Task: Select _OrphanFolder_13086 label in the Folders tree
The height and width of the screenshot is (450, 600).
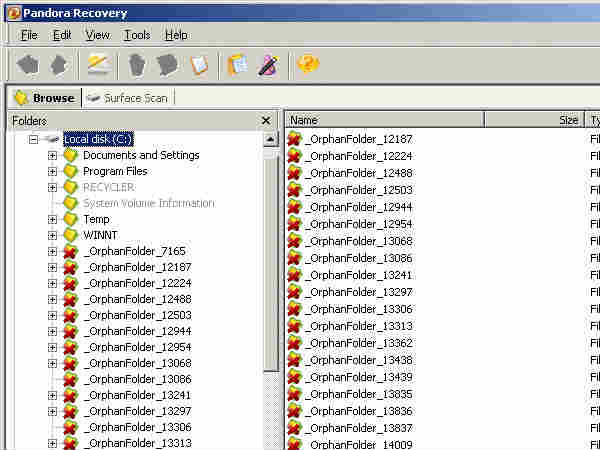Action: point(137,379)
